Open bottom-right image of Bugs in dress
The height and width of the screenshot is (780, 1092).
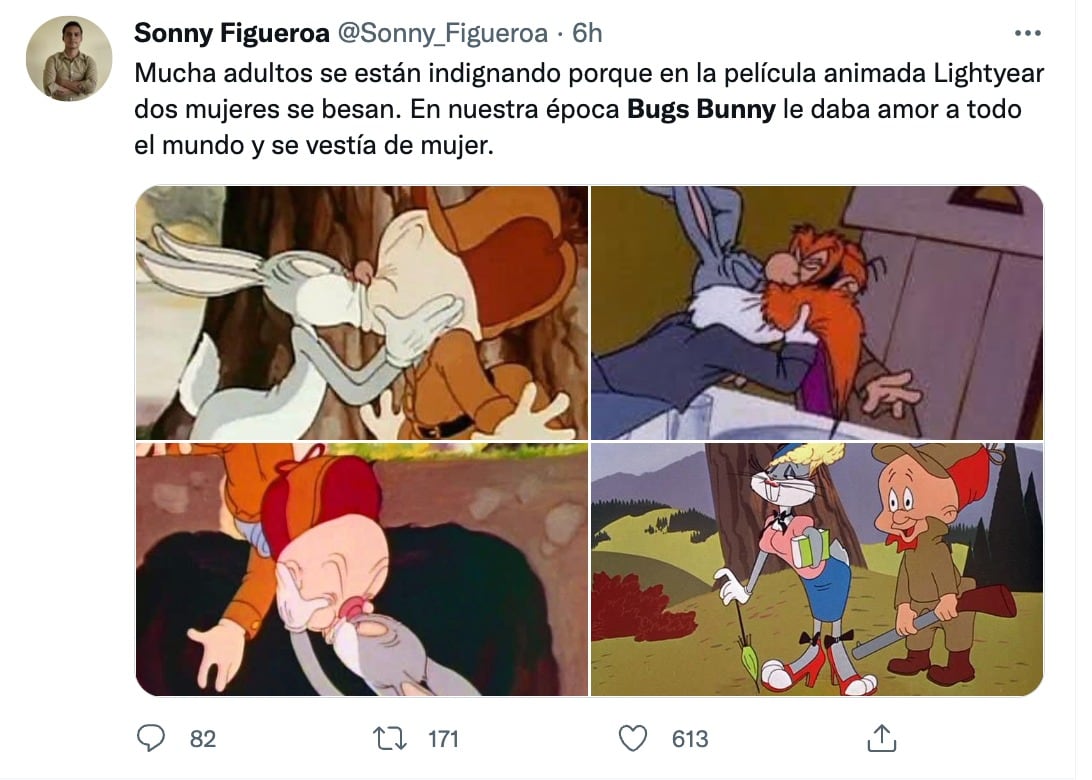pos(817,570)
